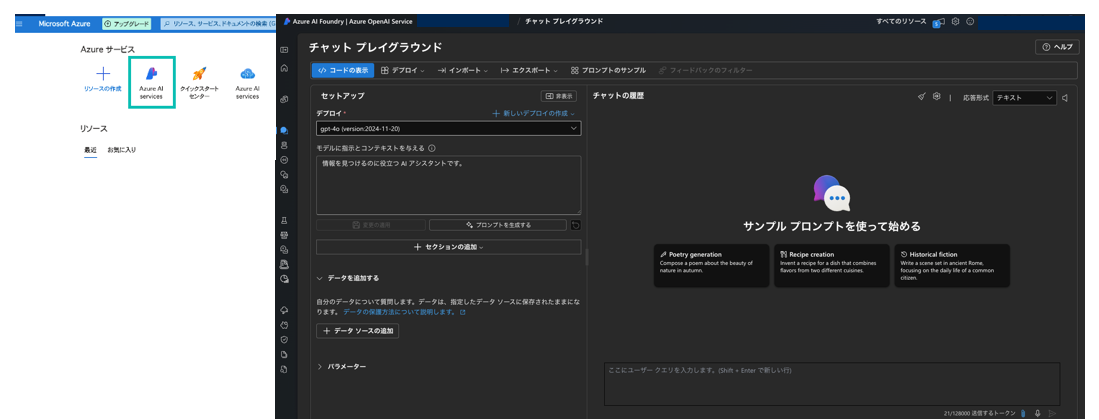Click the Azure portal search field

tap(217, 24)
